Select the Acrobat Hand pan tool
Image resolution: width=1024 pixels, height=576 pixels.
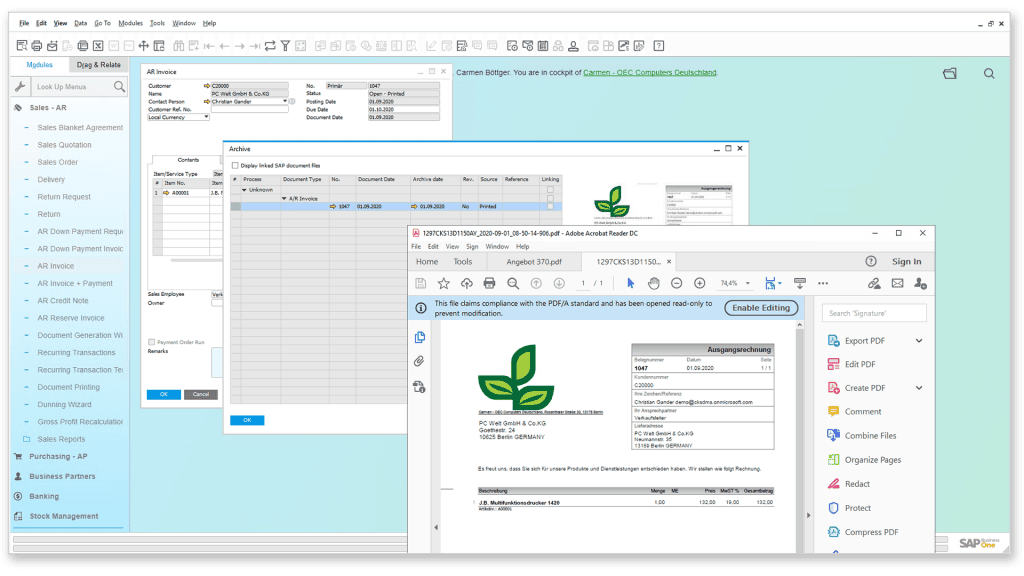tap(653, 283)
